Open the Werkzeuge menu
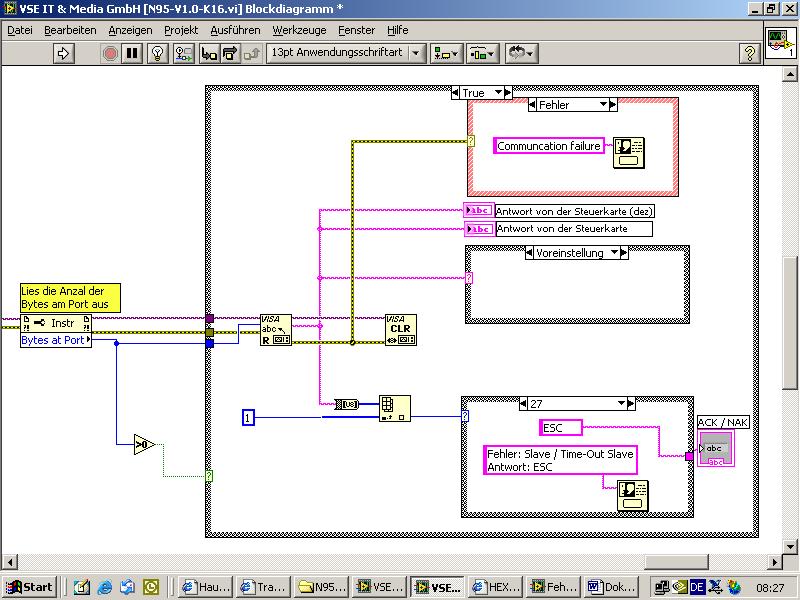 click(x=299, y=30)
